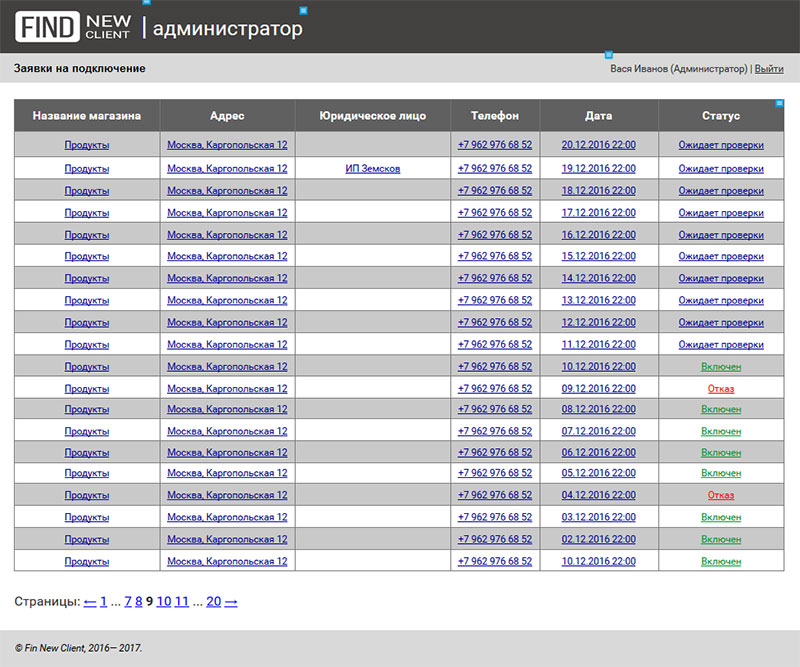
Task: Click the Отказ status for 04.12.2016
Action: point(720,495)
